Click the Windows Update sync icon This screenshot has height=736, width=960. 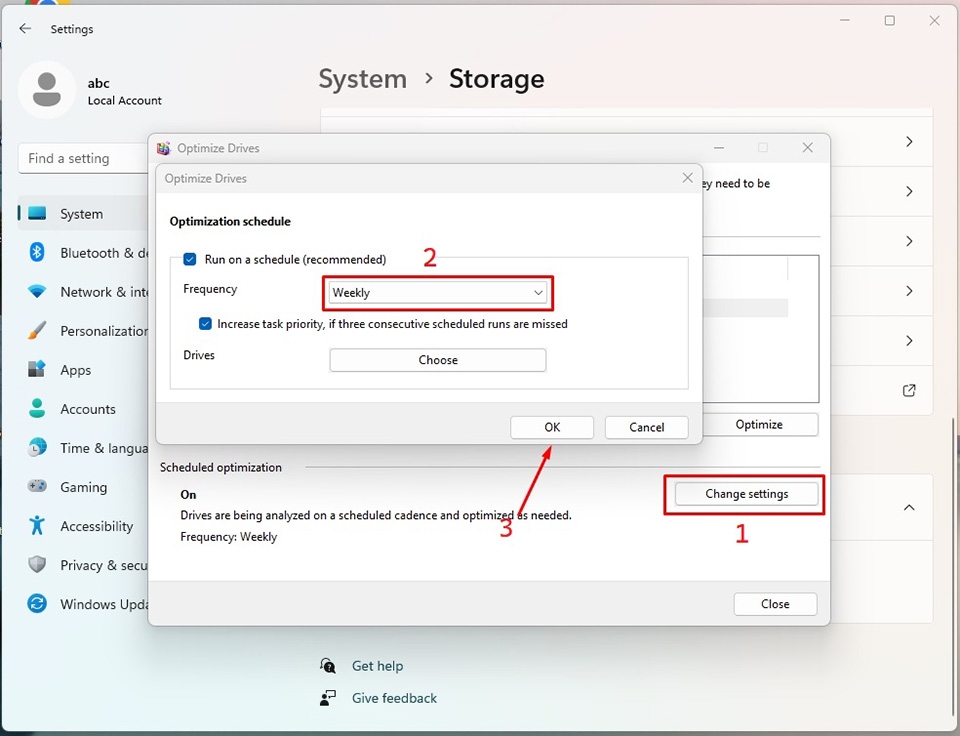click(37, 604)
